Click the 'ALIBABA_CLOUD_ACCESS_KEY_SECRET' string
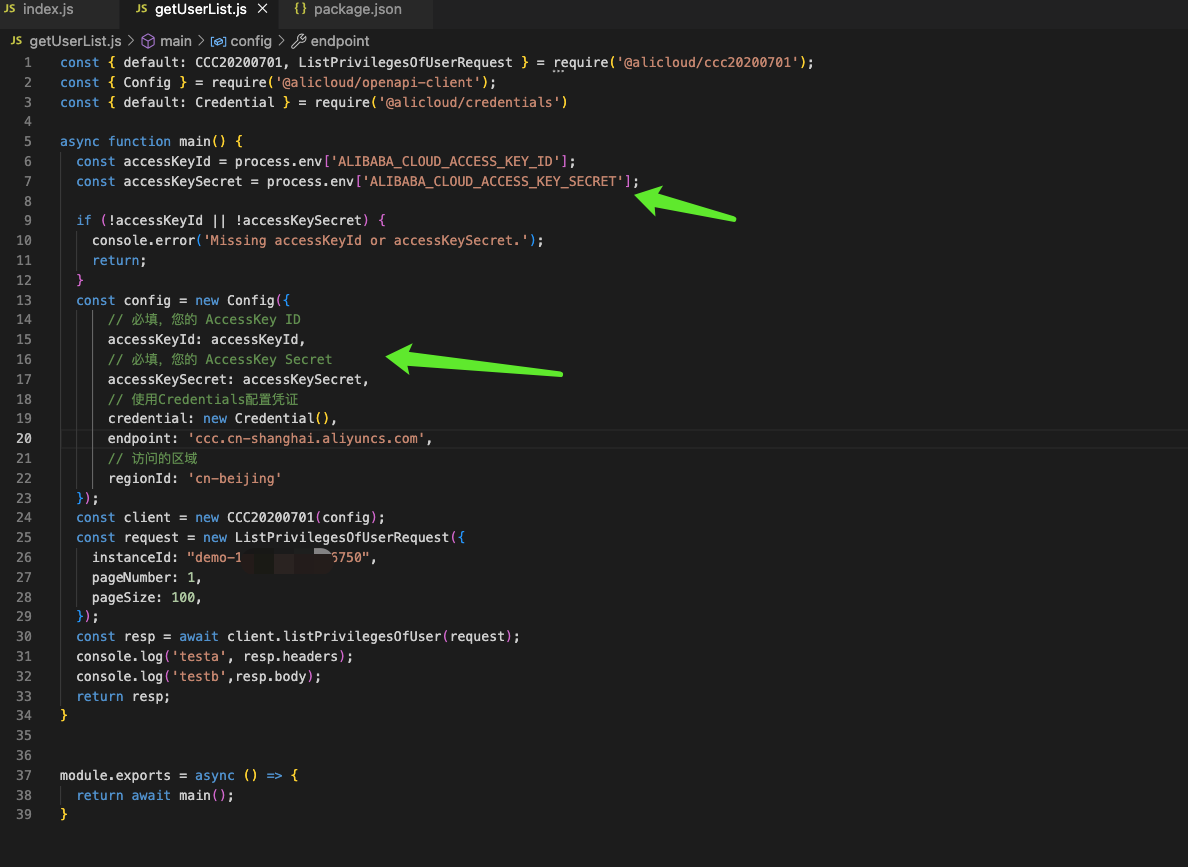The image size is (1188, 867). coord(492,181)
